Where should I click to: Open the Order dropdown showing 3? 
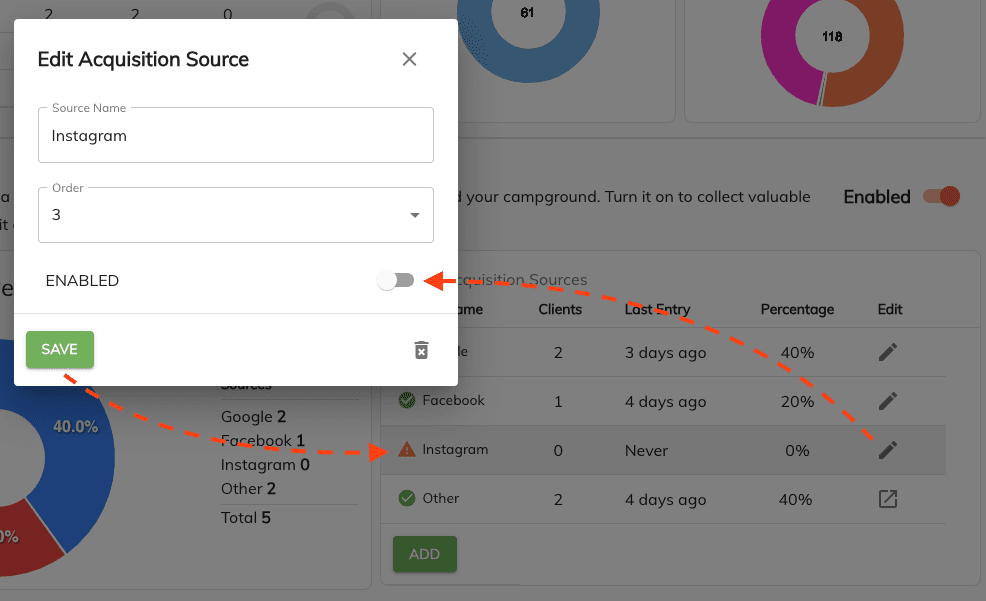(x=236, y=215)
